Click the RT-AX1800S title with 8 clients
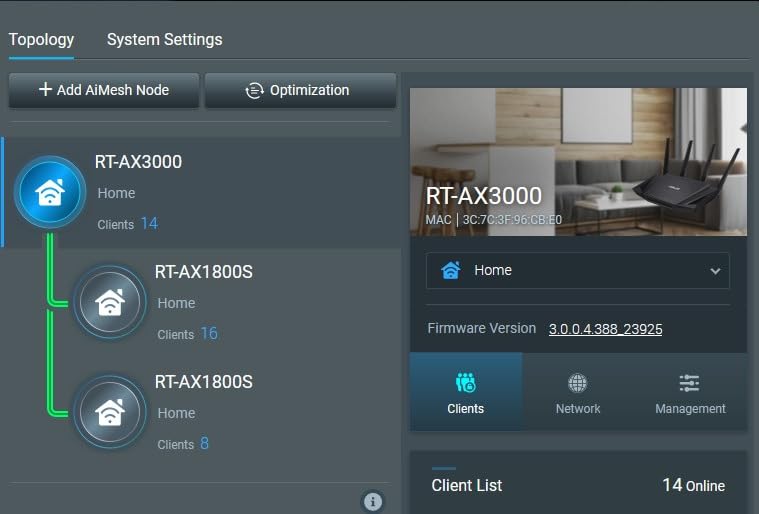This screenshot has width=759, height=514. 204,382
